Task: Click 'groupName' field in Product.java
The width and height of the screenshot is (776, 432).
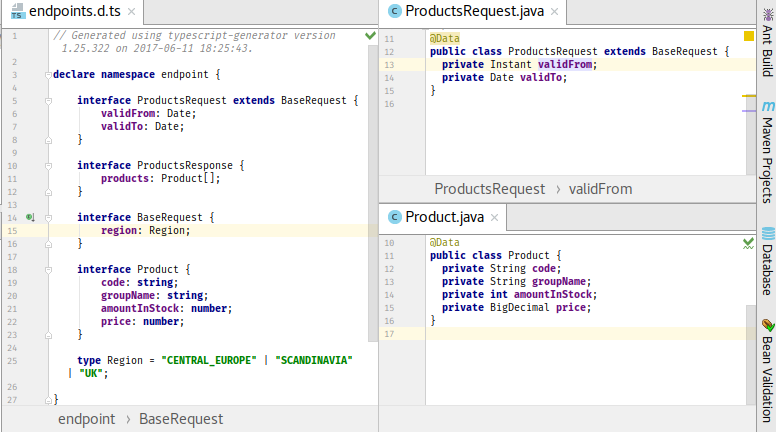Action: pyautogui.click(x=559, y=281)
